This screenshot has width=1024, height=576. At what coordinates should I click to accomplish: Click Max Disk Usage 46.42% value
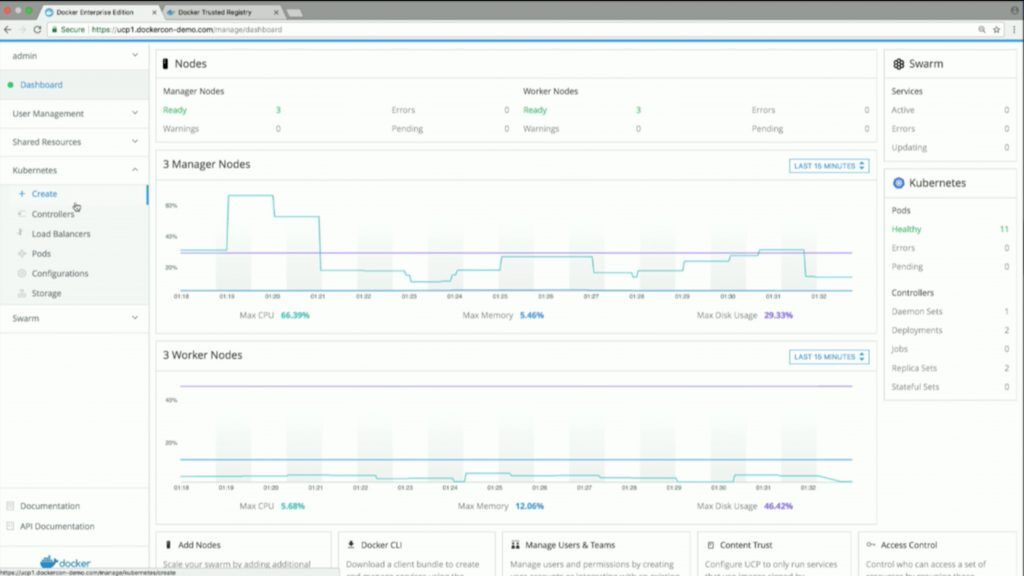click(778, 506)
